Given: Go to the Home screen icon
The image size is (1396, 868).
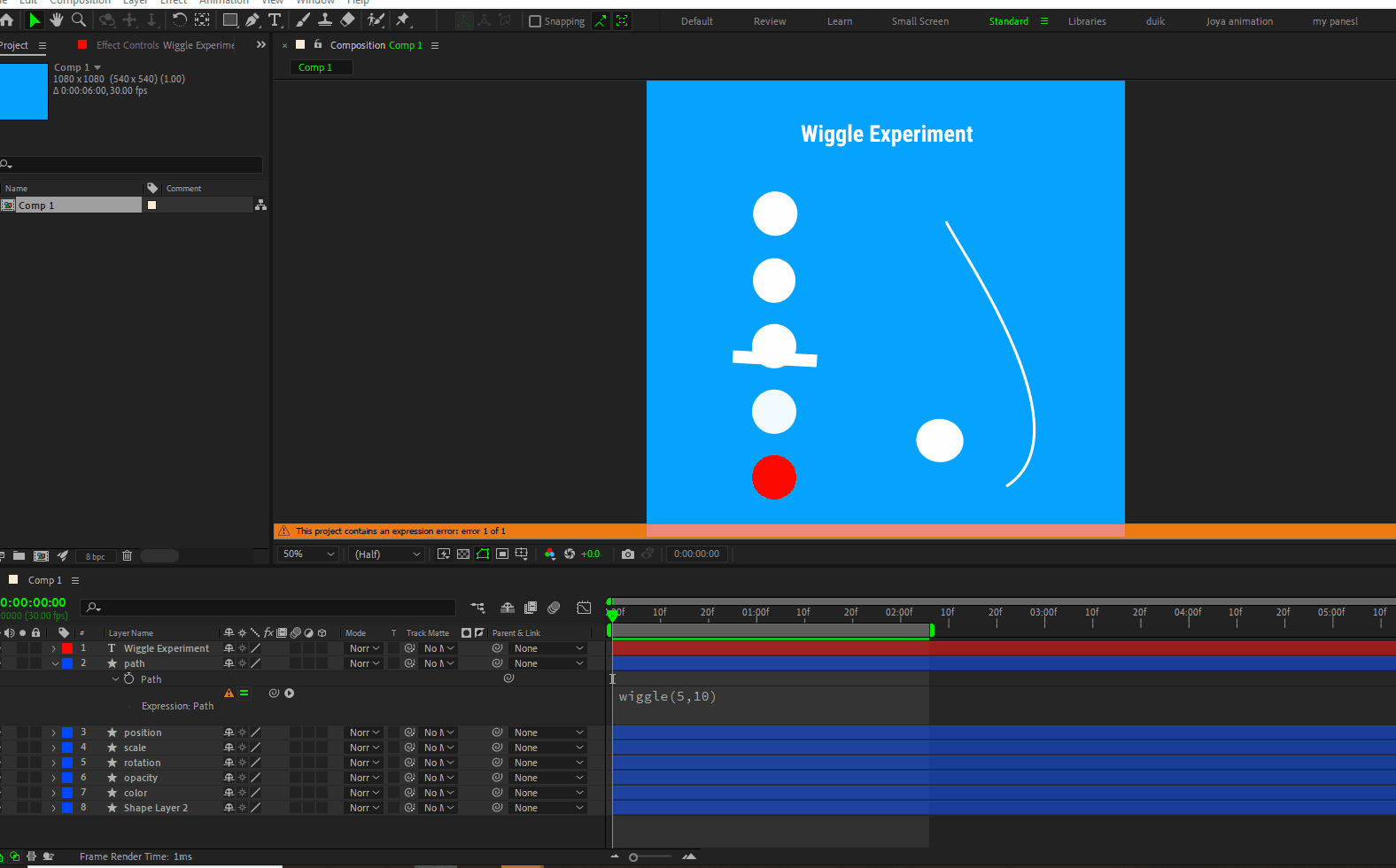Looking at the screenshot, I should [x=7, y=20].
